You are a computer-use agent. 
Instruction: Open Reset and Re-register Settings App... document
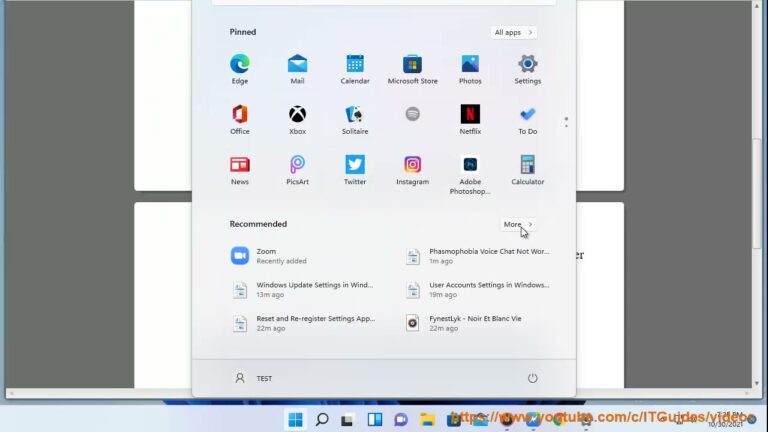(304, 323)
